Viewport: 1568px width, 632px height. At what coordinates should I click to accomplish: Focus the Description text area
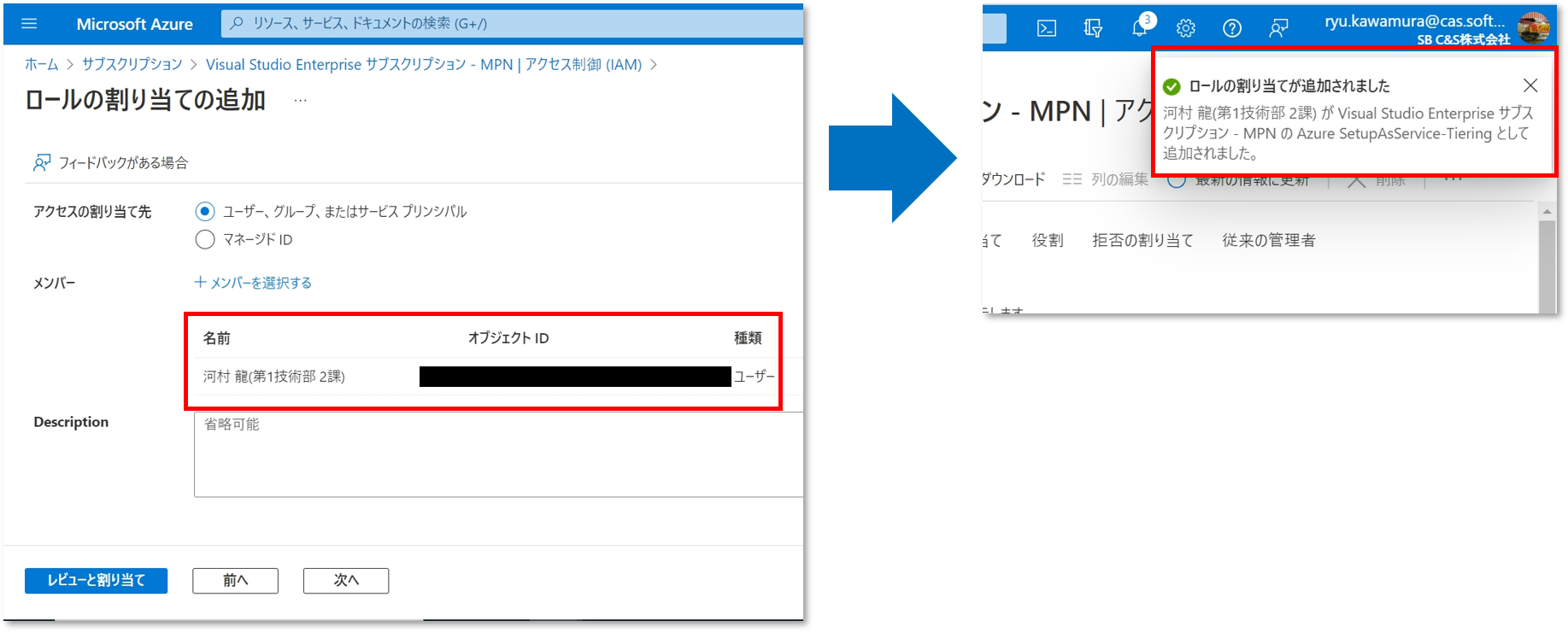click(498, 454)
